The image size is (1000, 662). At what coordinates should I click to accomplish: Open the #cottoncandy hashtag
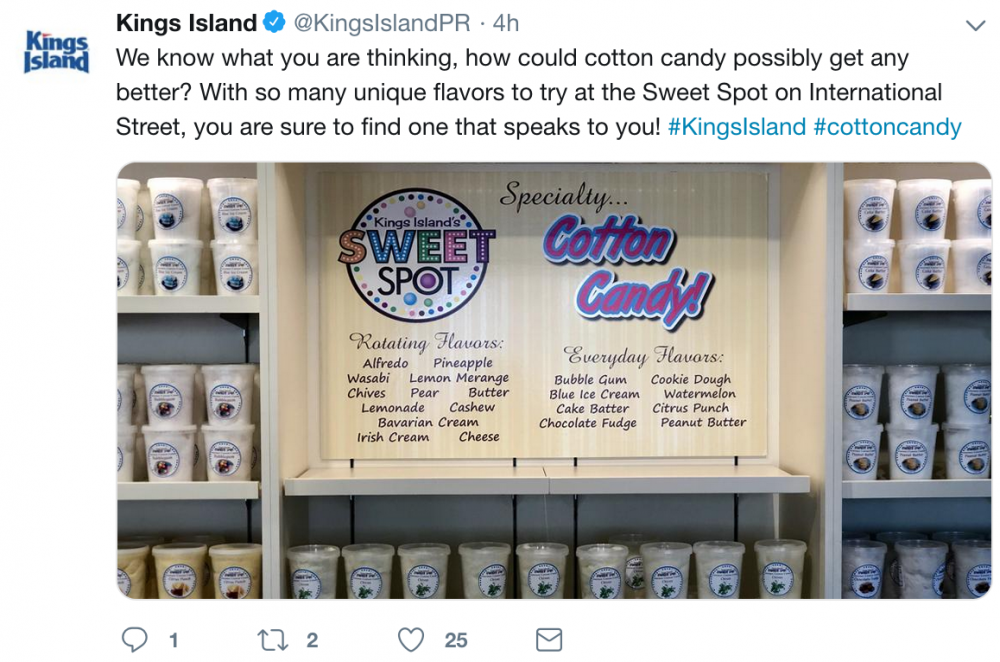tap(887, 127)
